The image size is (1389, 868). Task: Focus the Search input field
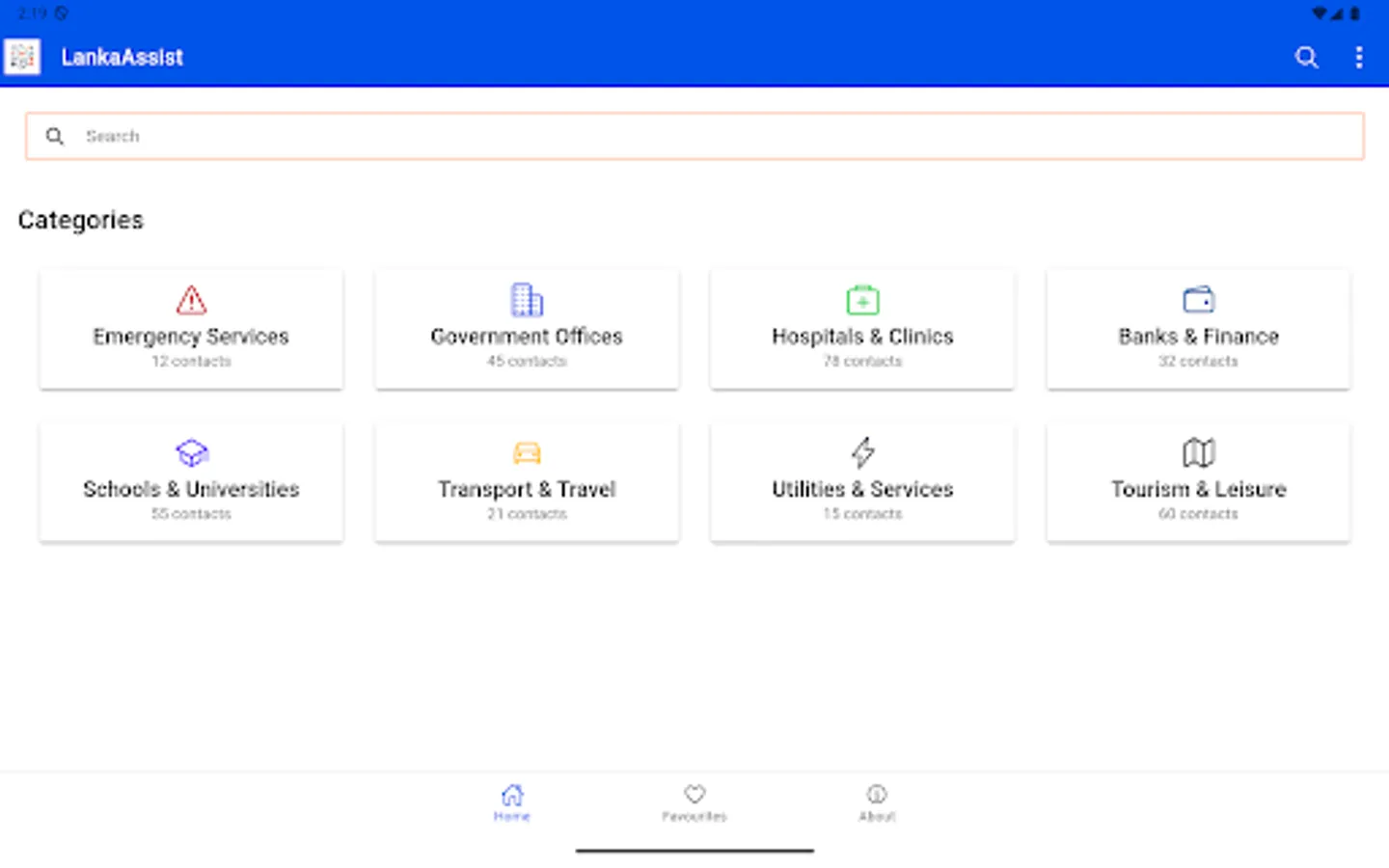point(694,136)
